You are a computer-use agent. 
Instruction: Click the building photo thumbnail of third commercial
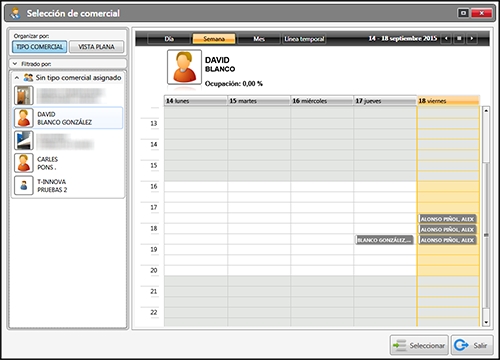point(24,140)
